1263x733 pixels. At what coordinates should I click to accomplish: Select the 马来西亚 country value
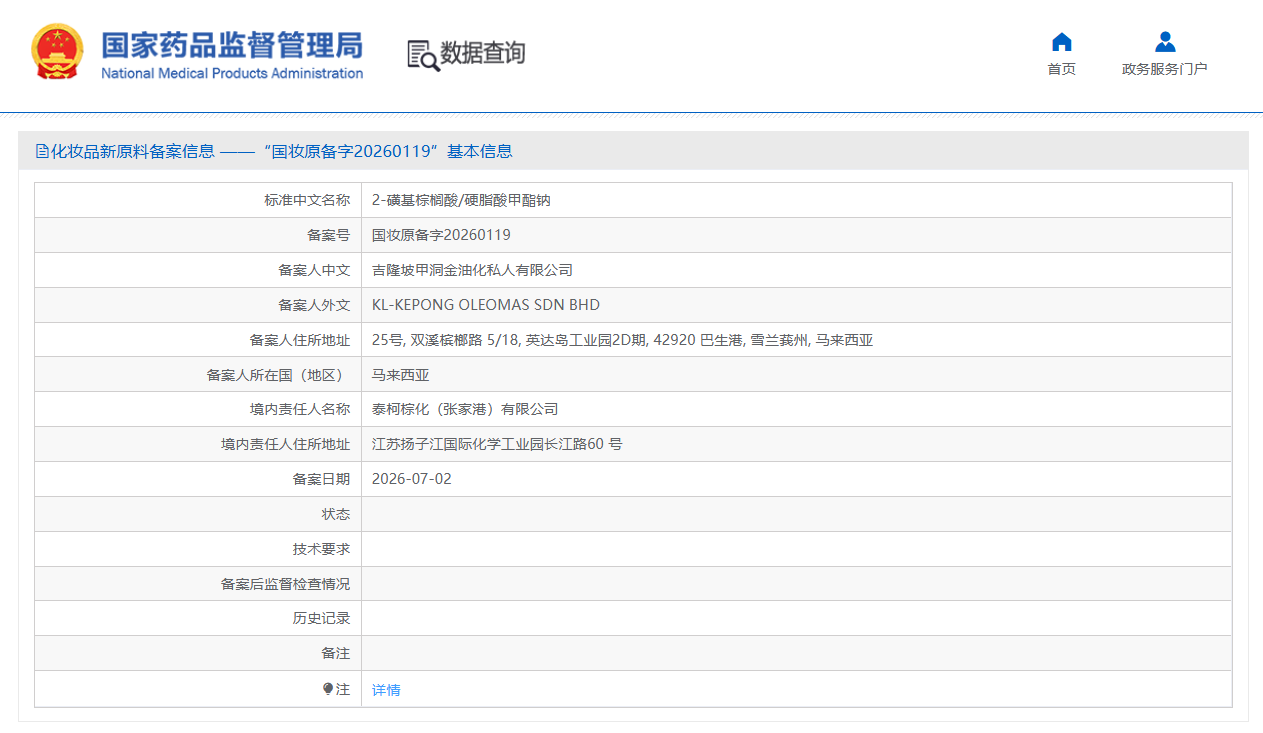[400, 375]
